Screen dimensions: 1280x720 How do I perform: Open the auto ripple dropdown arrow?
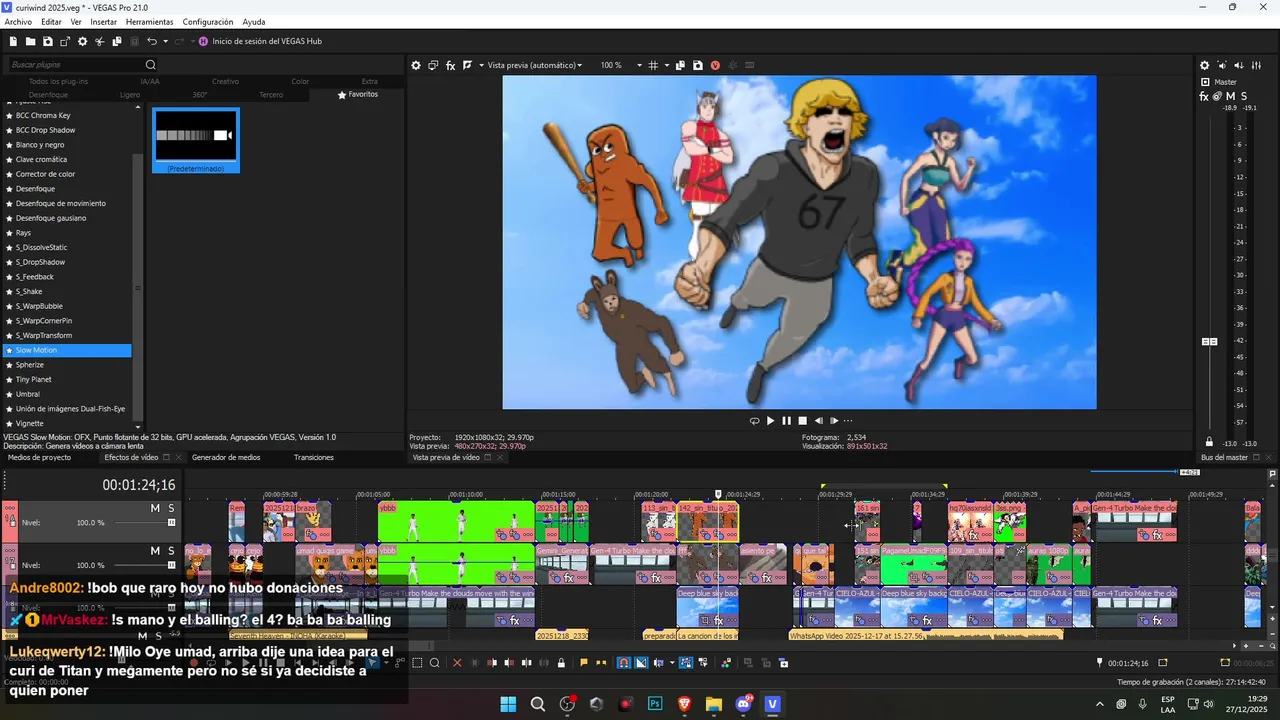click(x=672, y=663)
